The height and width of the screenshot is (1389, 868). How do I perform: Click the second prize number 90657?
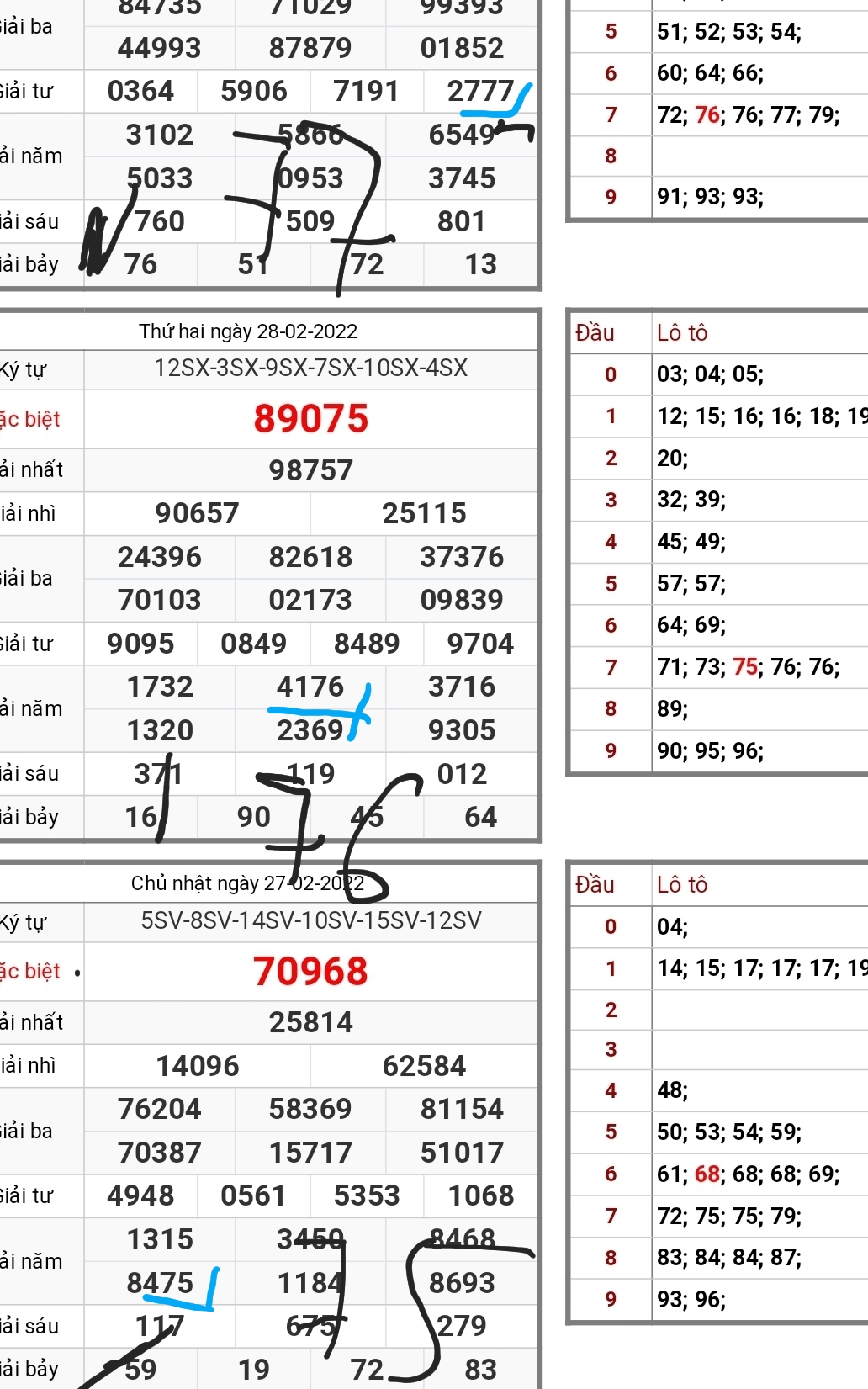coord(197,513)
